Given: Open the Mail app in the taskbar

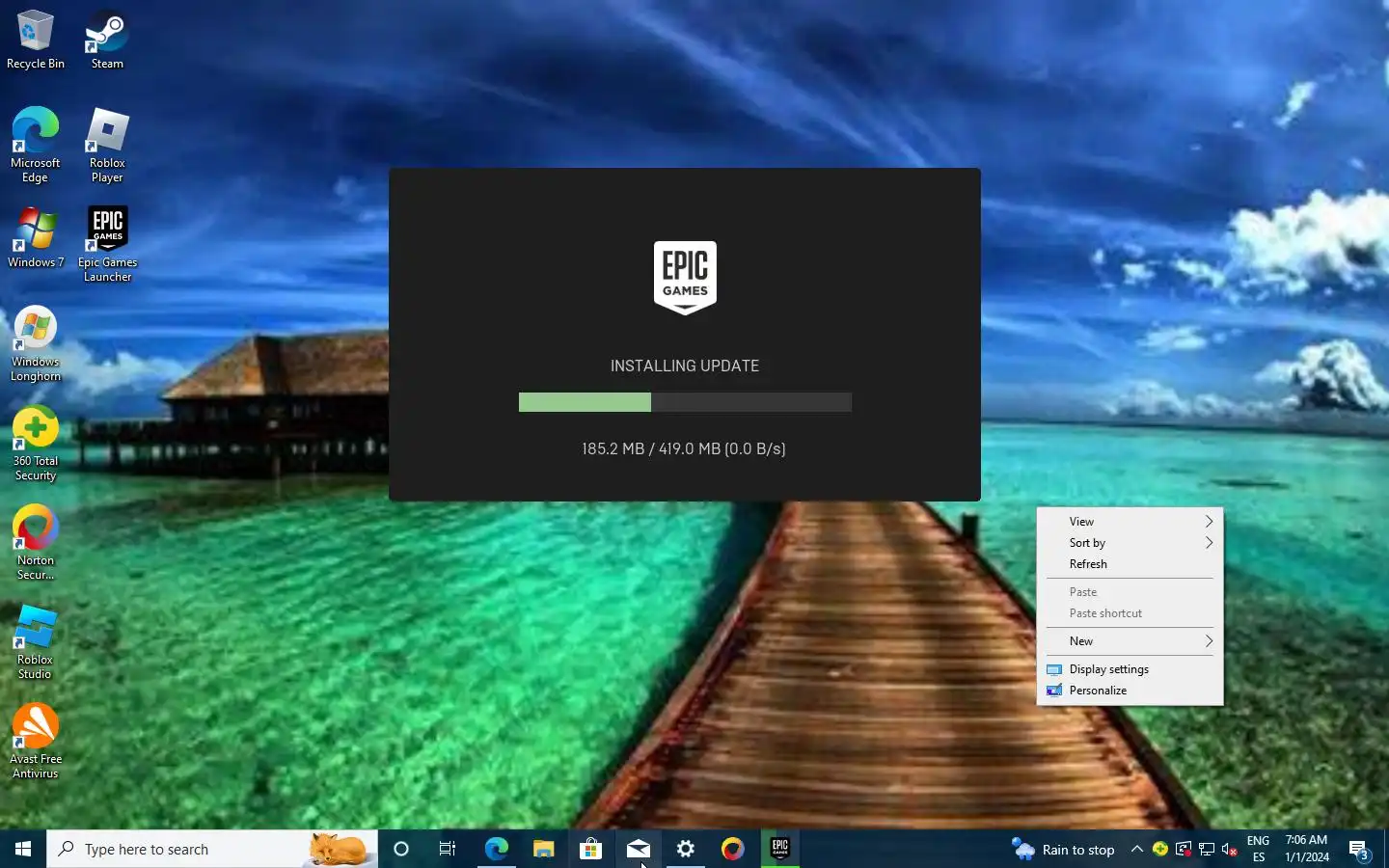Looking at the screenshot, I should click(x=638, y=849).
